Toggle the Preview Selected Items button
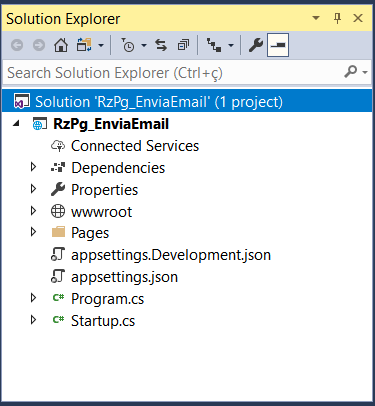375x406 pixels. click(278, 45)
